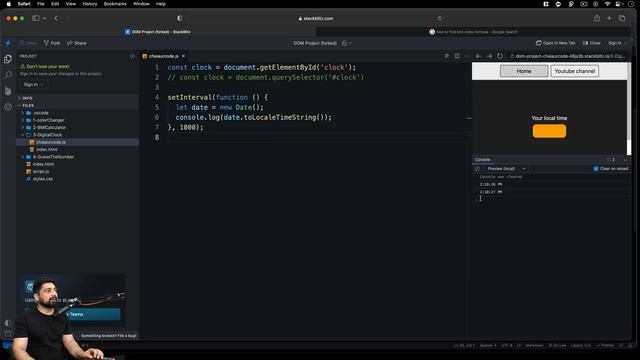Open the project visibility lock dropdown
The height and width of the screenshot is (360, 640).
(x=346, y=43)
